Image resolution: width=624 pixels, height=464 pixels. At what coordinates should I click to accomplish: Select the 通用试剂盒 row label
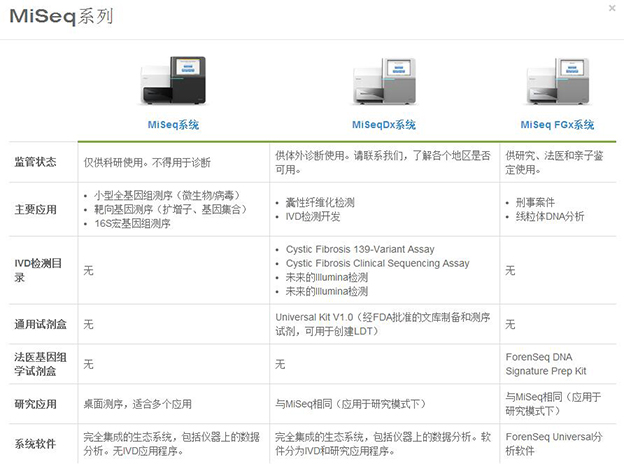pos(40,324)
